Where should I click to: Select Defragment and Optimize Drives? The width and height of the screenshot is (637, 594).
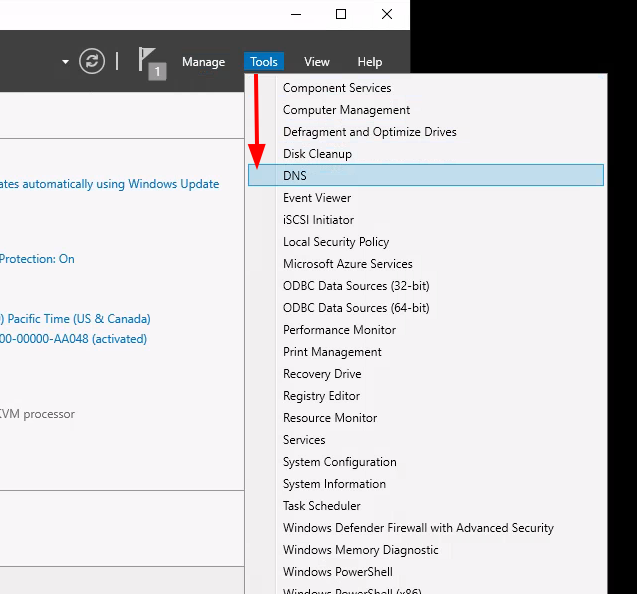(x=426, y=132)
